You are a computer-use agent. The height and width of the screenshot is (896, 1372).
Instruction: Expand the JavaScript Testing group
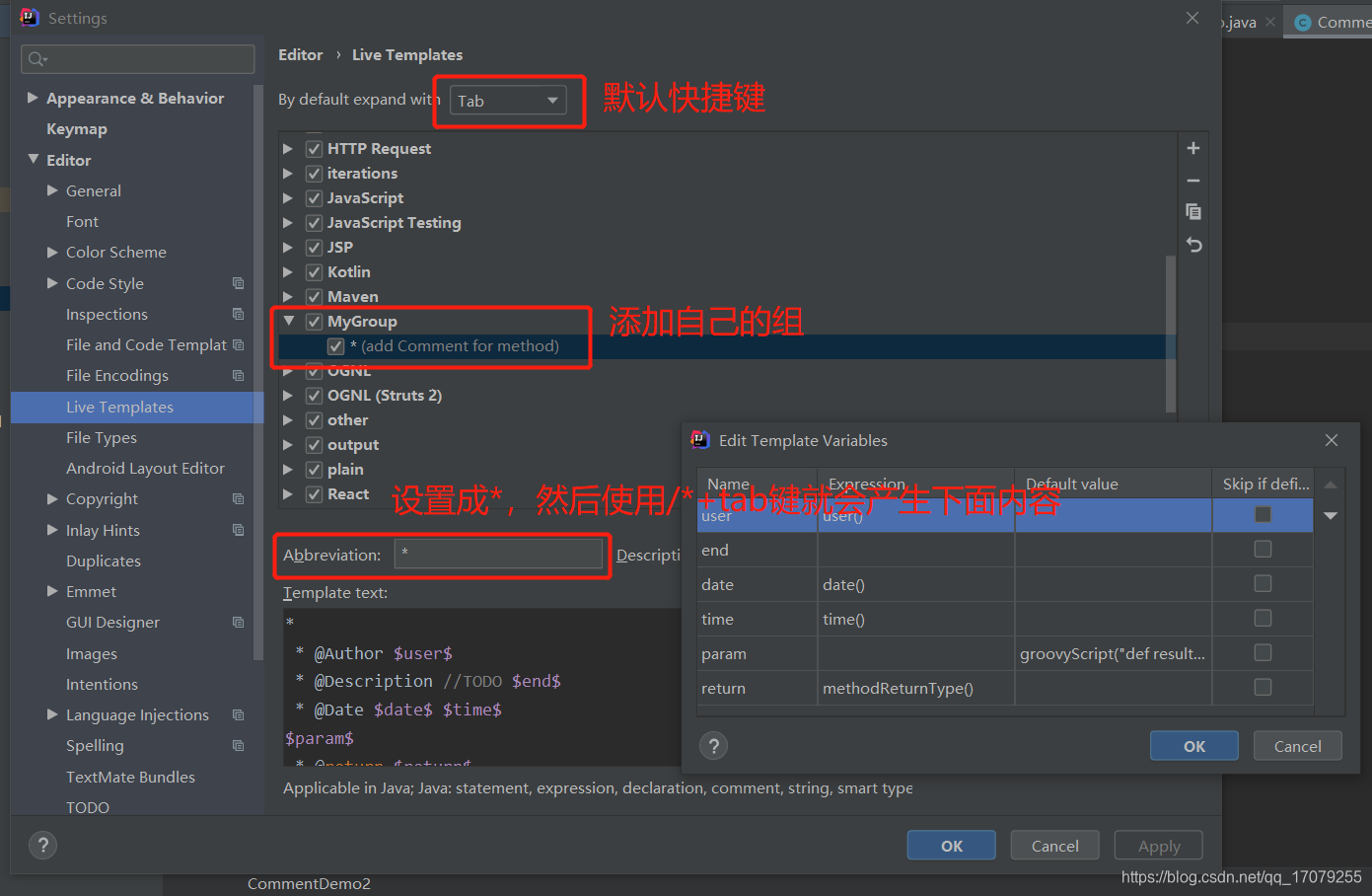(288, 222)
